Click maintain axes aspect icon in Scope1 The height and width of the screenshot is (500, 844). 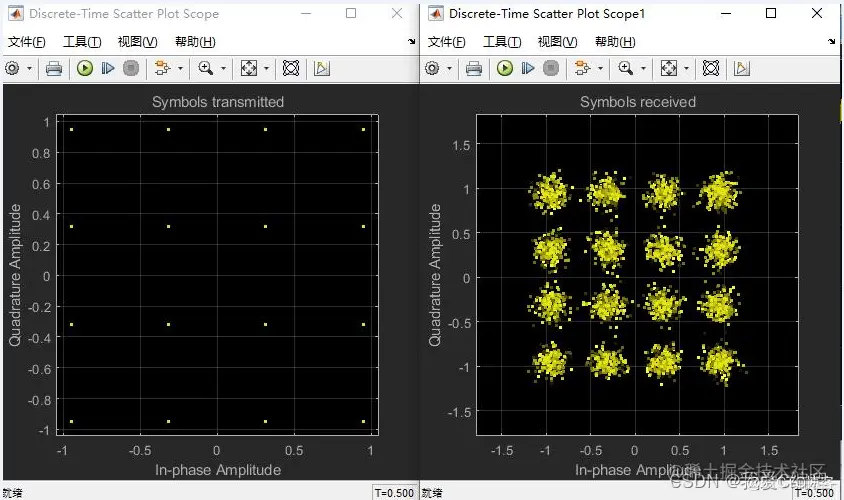pyautogui.click(x=711, y=68)
